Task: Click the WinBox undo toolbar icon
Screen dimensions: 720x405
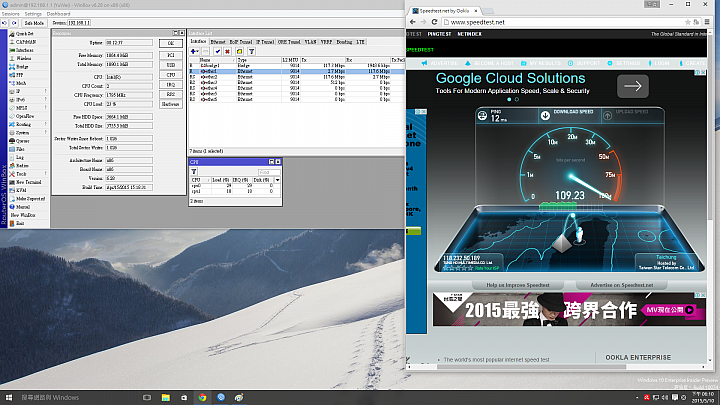Action: 5,22
